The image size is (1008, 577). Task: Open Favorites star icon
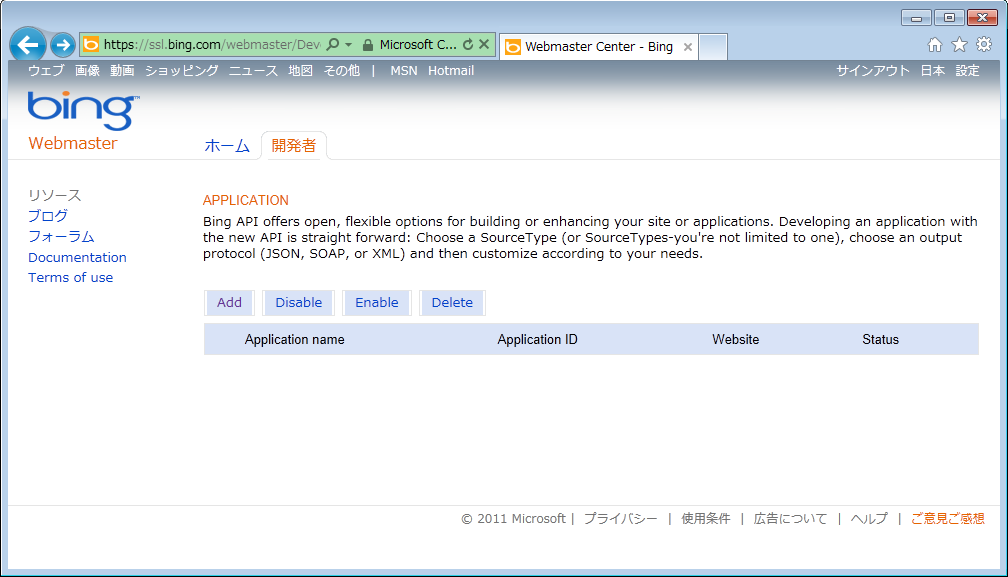959,44
